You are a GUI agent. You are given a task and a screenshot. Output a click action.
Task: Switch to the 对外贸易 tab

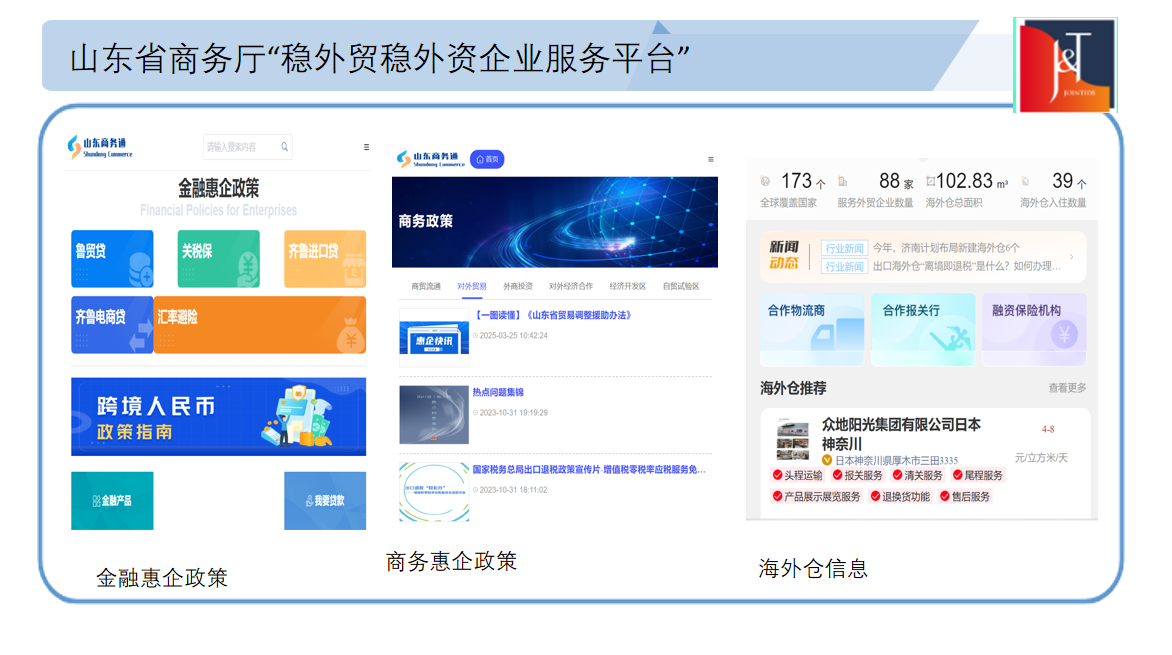tap(472, 286)
